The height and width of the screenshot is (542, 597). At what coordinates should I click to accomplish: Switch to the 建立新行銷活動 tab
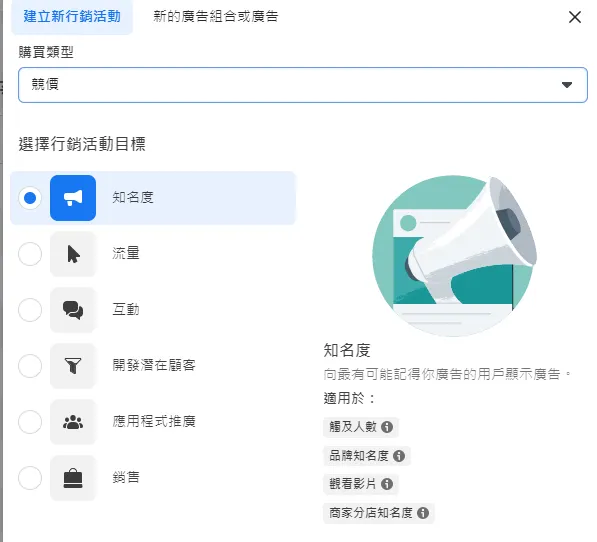click(x=72, y=17)
